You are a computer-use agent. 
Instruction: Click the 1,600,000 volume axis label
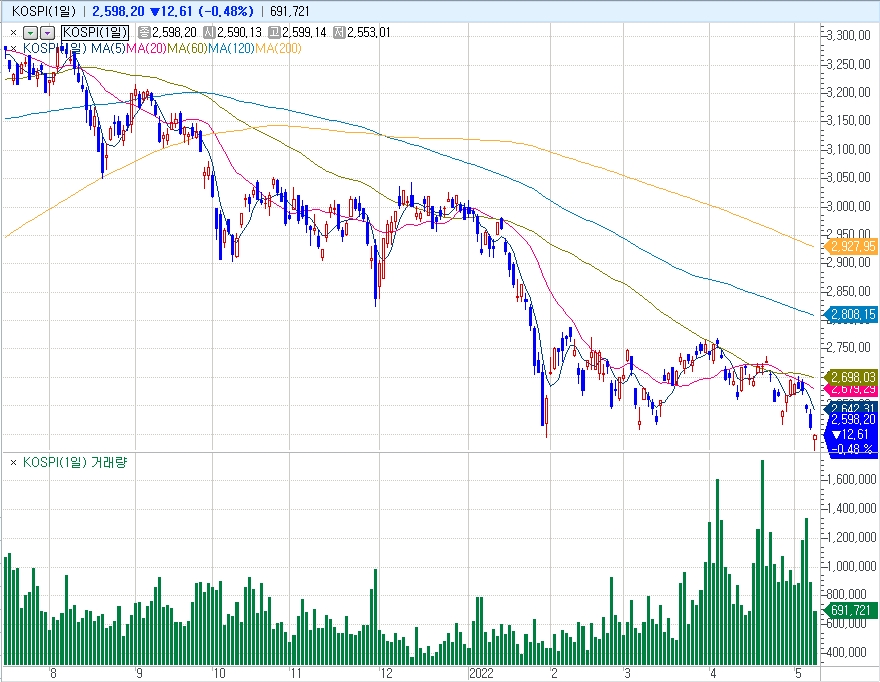(851, 479)
